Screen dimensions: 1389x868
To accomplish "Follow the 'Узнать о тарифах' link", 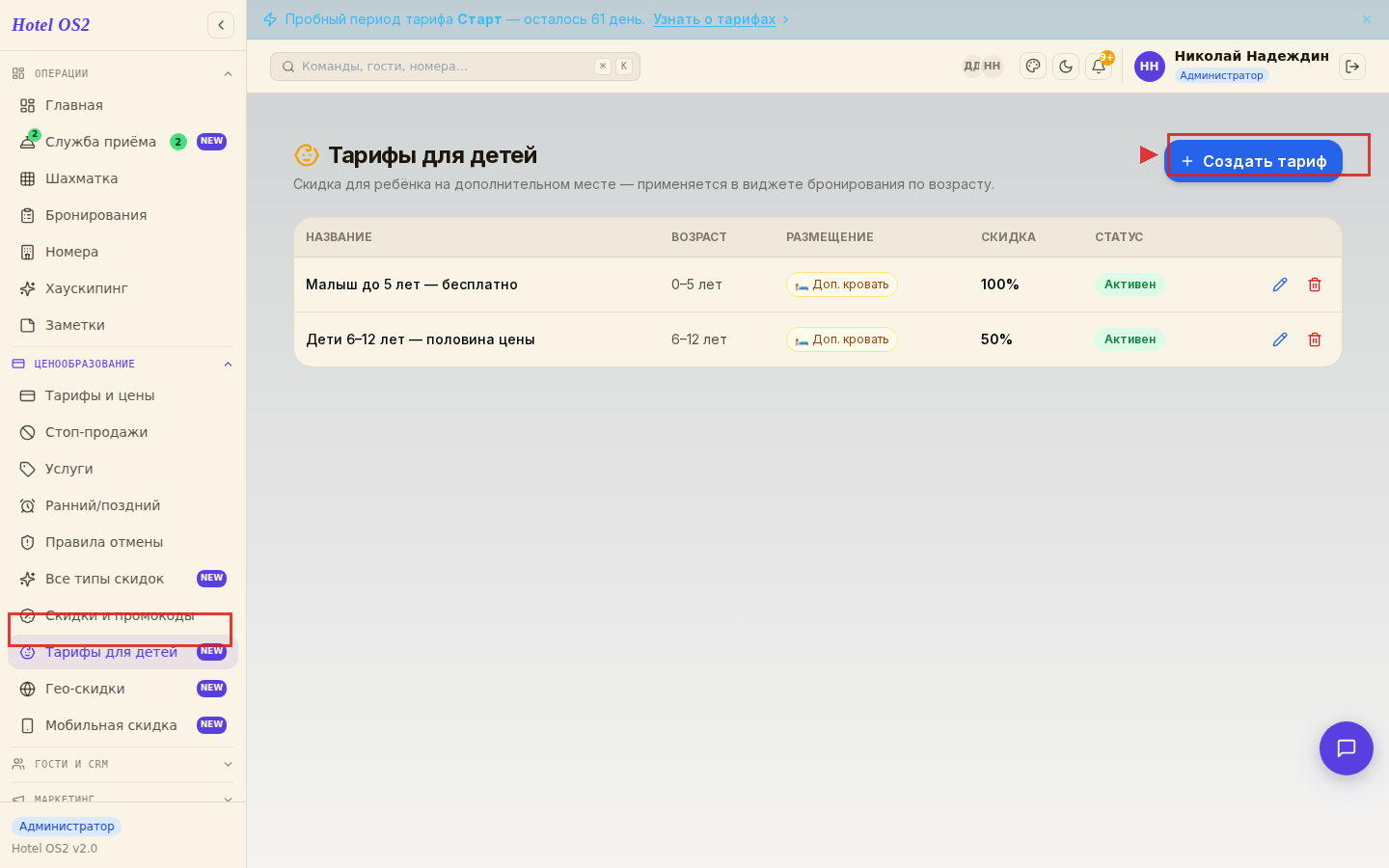I will point(714,19).
